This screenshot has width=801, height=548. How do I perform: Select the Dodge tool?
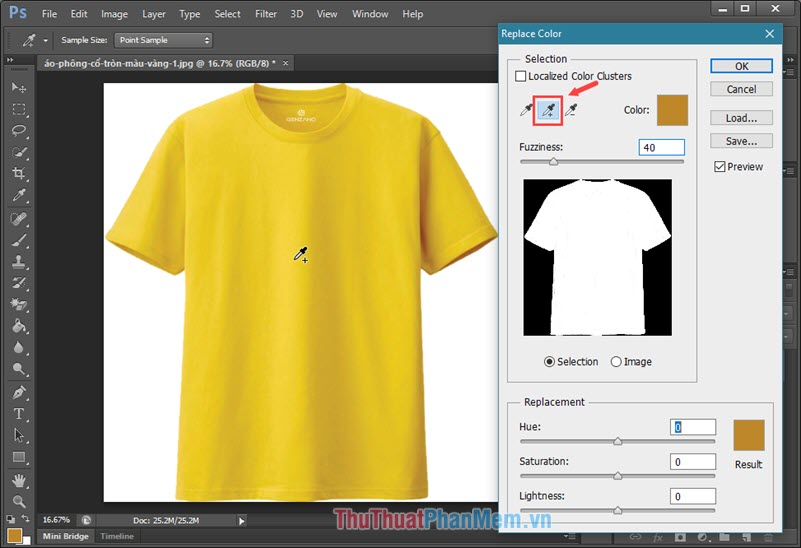19,369
